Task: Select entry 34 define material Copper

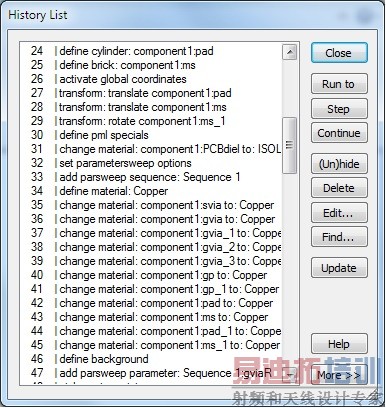Action: (x=151, y=191)
